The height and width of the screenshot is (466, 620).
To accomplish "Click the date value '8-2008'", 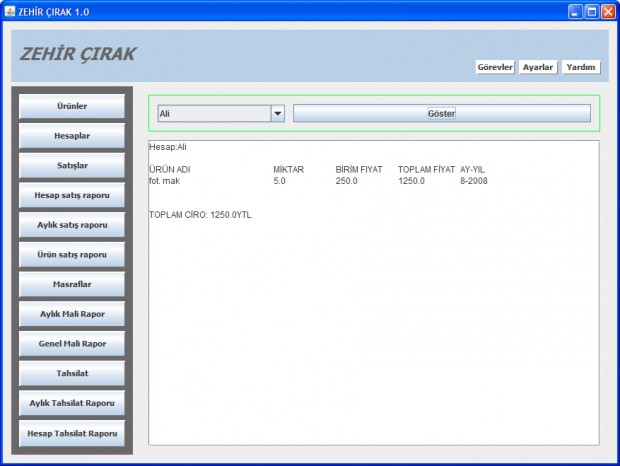I will point(474,181).
